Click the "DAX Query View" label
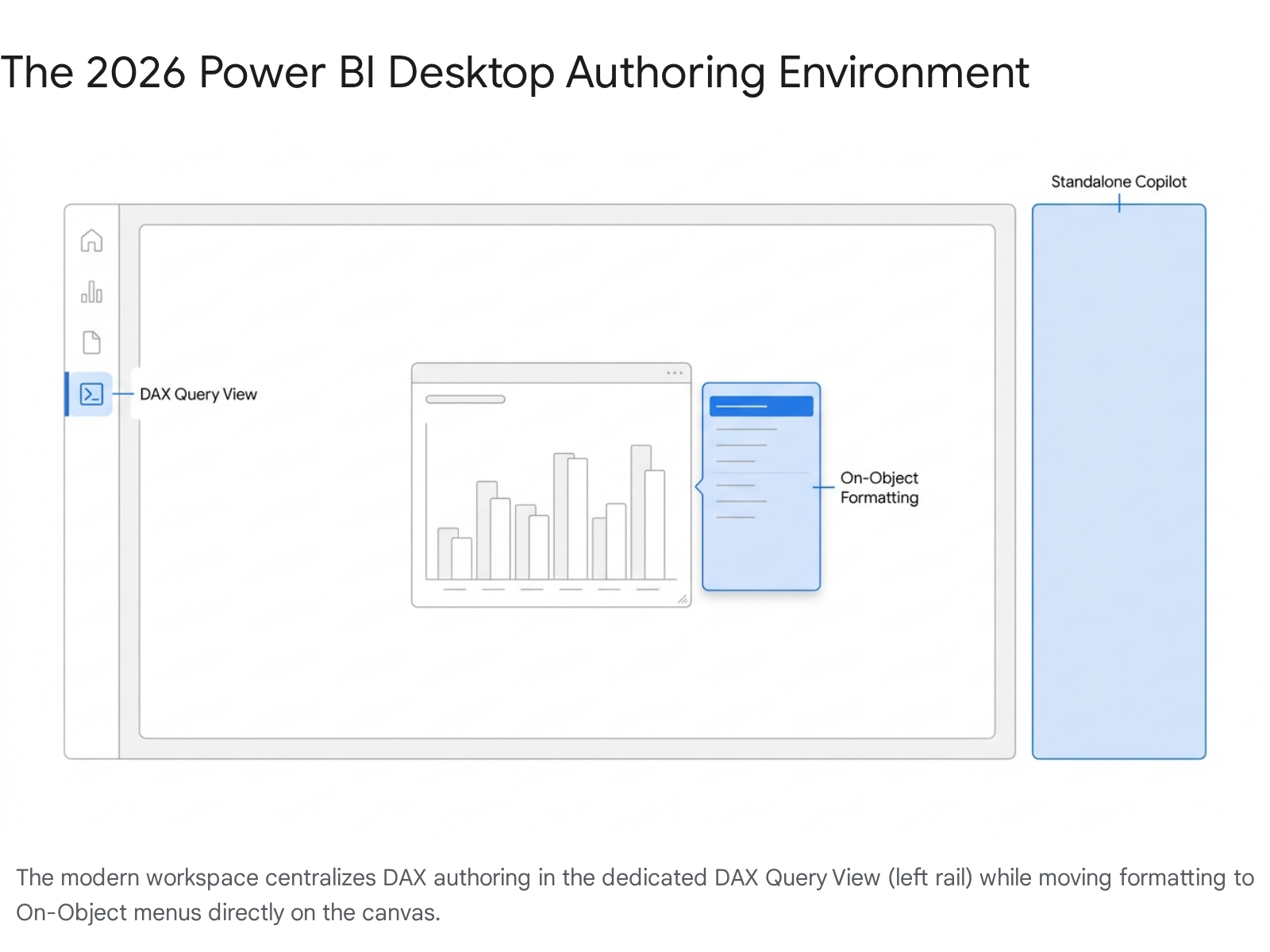This screenshot has height=952, width=1270. 198,394
